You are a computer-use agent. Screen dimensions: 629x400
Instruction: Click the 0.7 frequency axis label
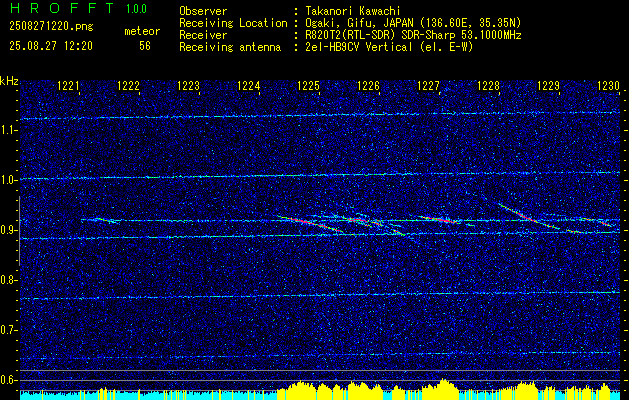click(x=9, y=330)
